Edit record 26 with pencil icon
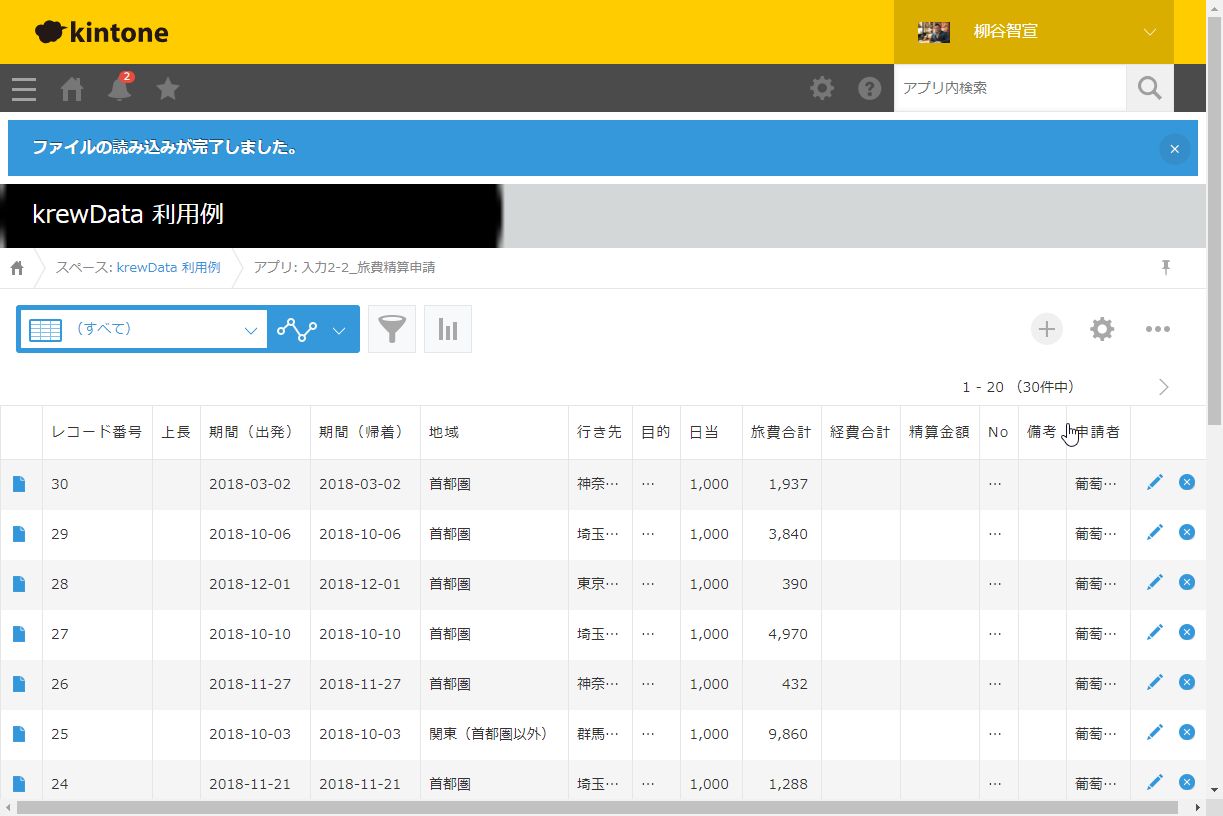The height and width of the screenshot is (816, 1223). click(x=1155, y=682)
